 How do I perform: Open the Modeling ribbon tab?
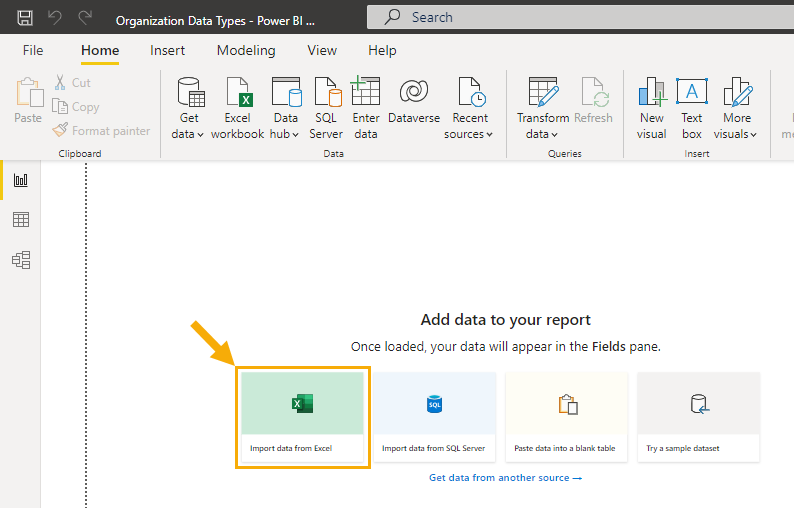tap(246, 50)
